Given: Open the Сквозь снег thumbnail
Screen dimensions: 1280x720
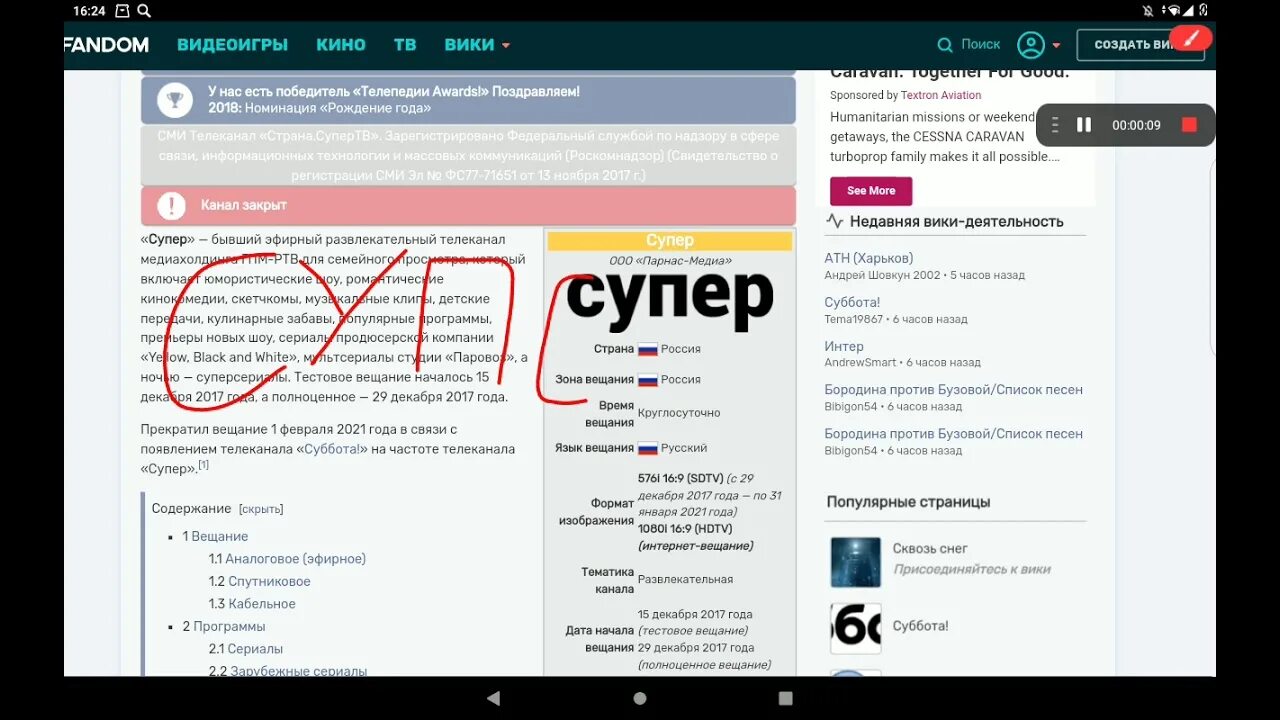Looking at the screenshot, I should click(x=856, y=562).
